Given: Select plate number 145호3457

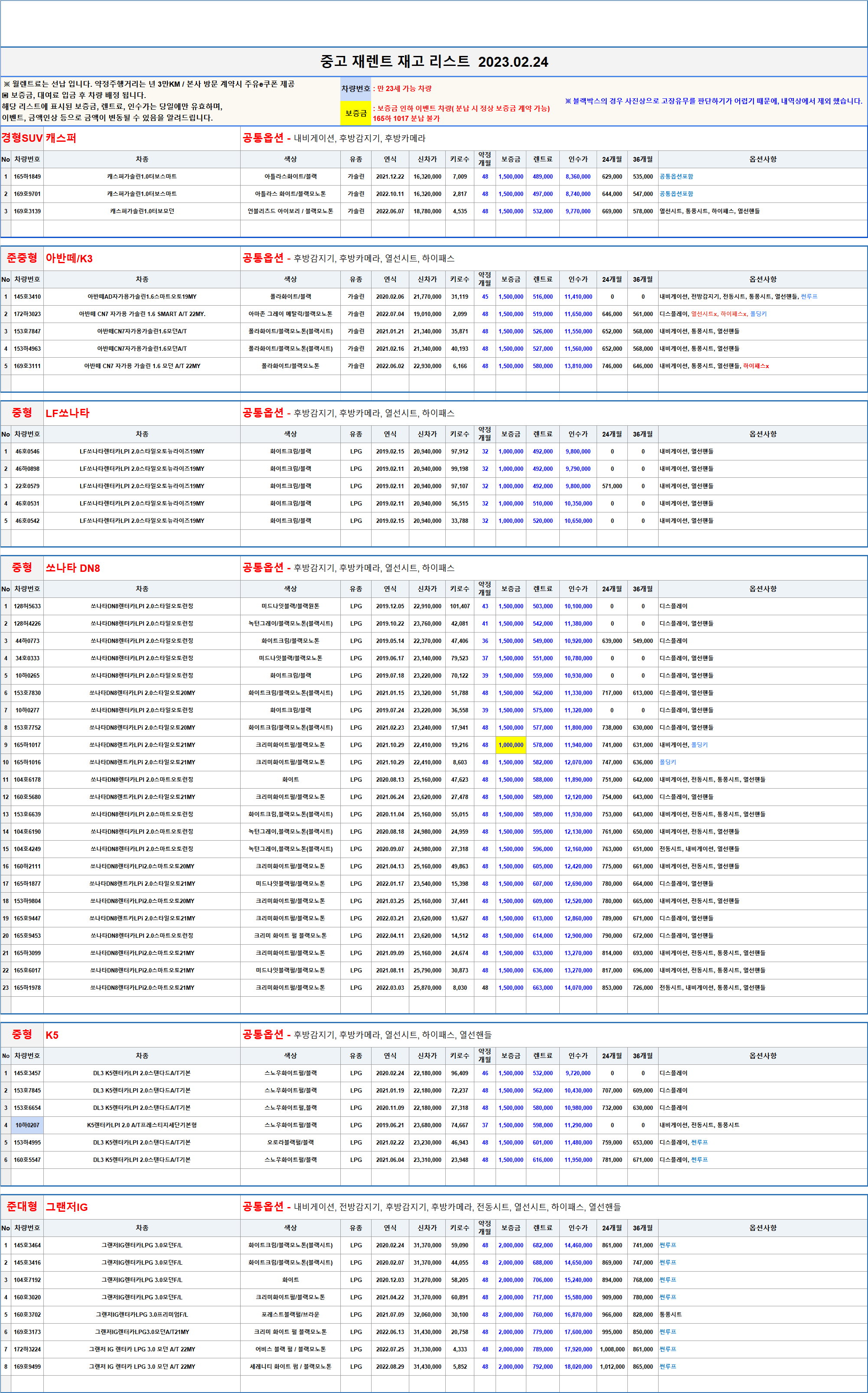Looking at the screenshot, I should [28, 1073].
